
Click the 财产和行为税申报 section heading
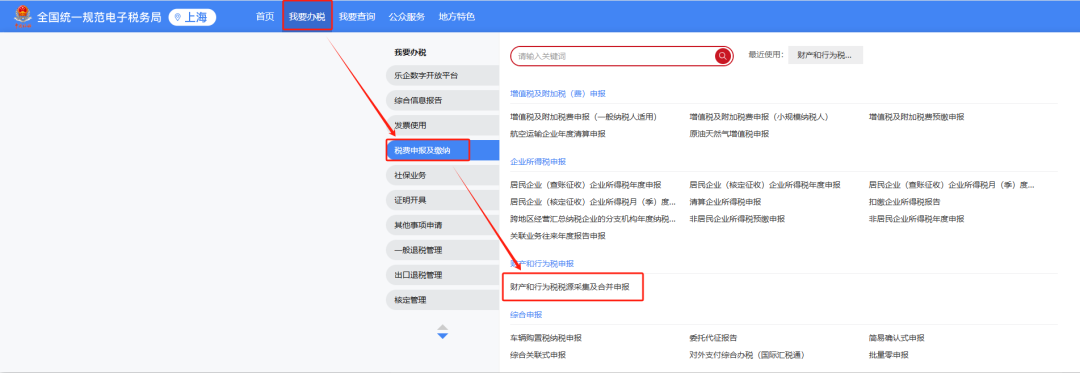542,264
